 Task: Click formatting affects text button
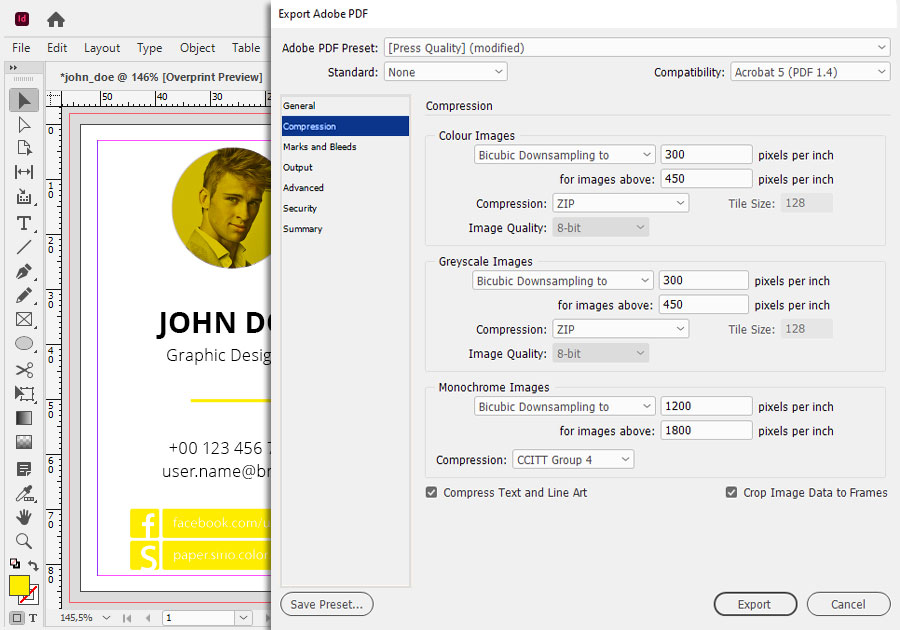(33, 618)
